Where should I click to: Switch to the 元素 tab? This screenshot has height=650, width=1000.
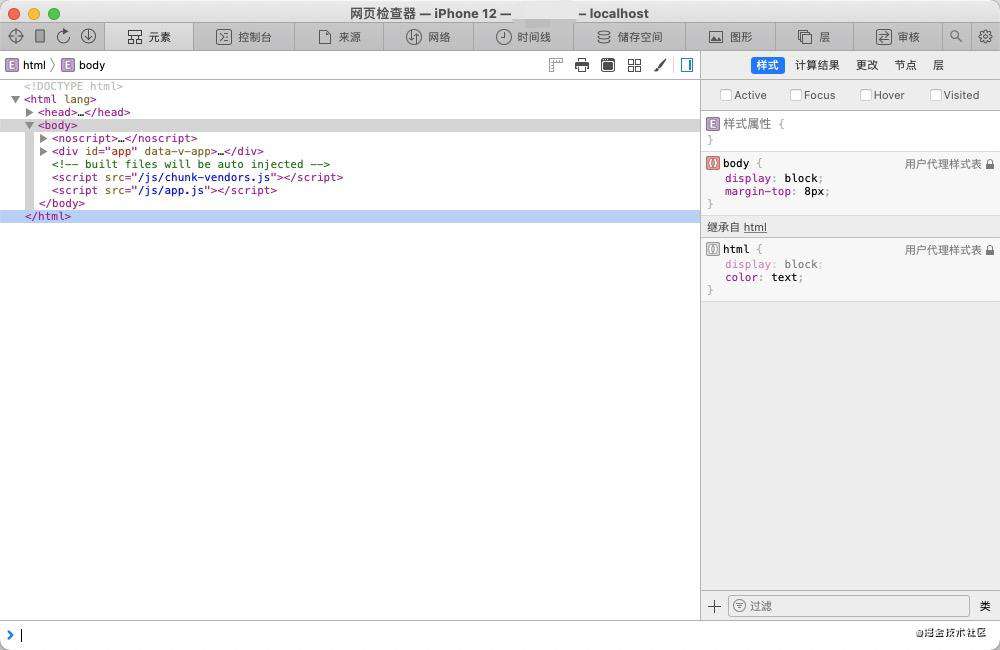coord(149,37)
